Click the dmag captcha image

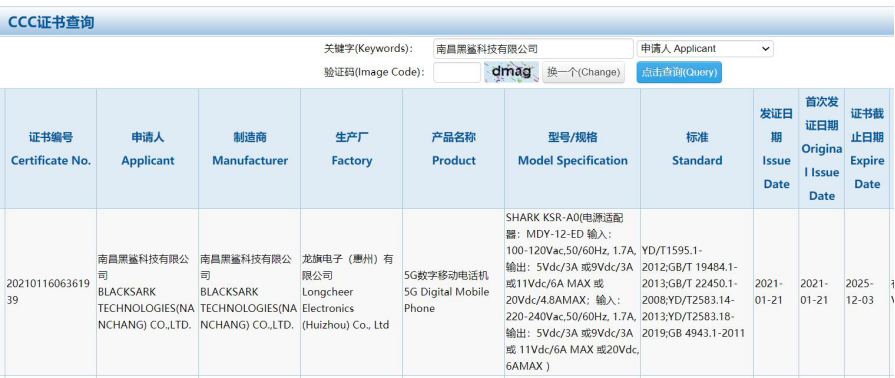[511, 73]
